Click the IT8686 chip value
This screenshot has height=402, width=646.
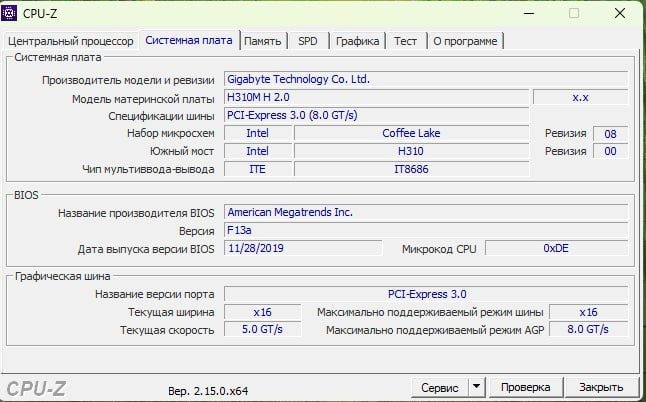tap(412, 169)
